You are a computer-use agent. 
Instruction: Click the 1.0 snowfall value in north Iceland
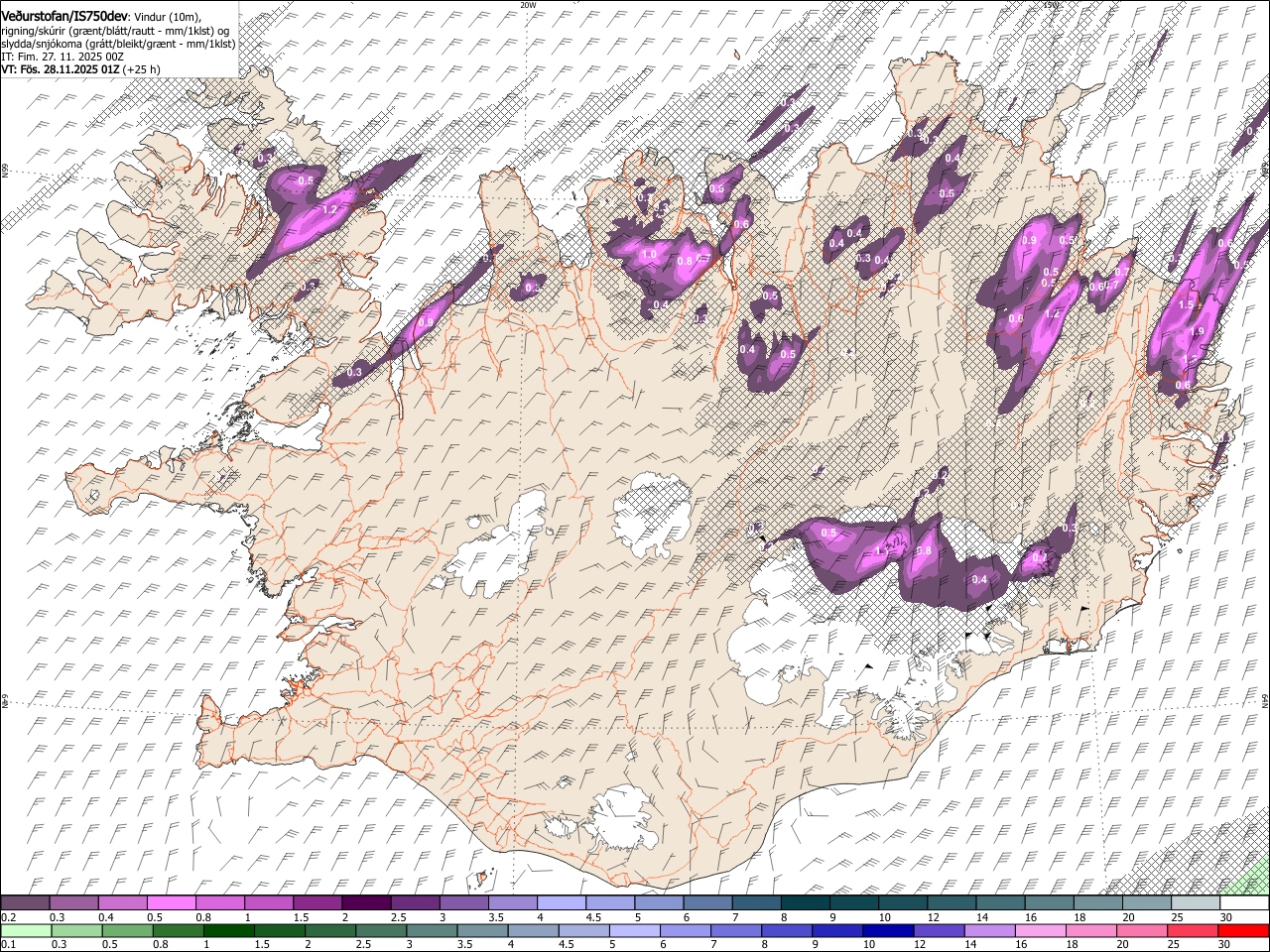click(x=649, y=255)
